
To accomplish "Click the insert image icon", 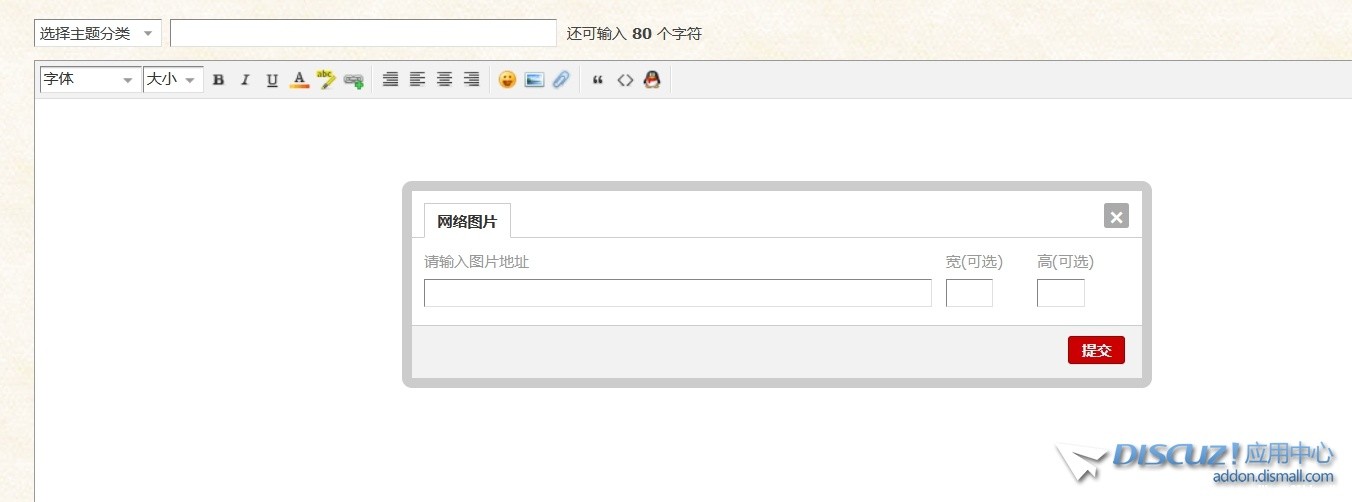I will click(534, 80).
